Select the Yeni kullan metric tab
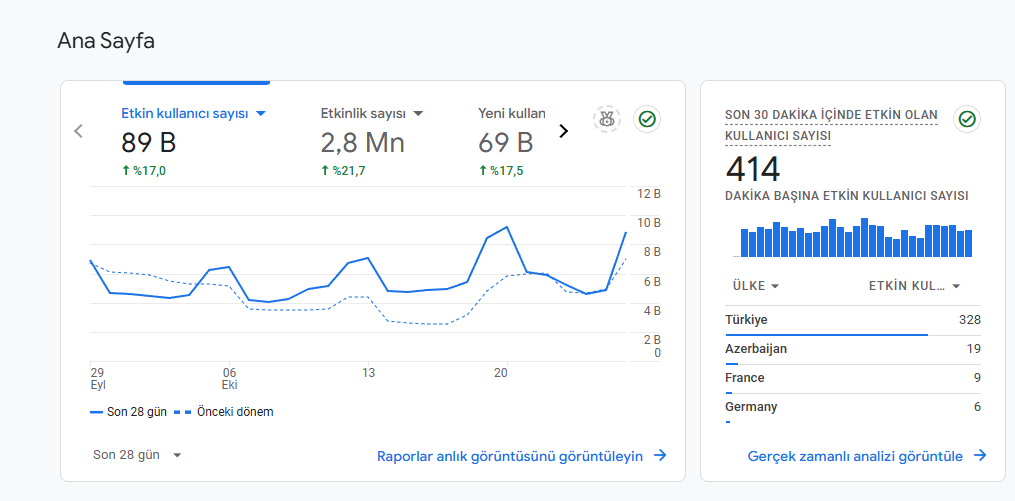The width and height of the screenshot is (1015, 501). (x=511, y=141)
